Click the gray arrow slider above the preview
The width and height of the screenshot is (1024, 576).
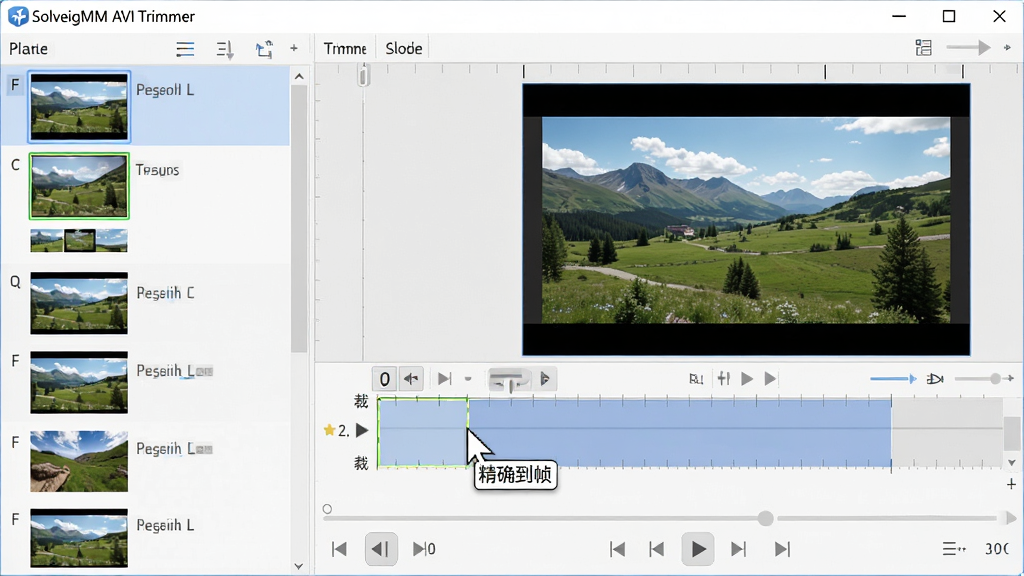968,48
